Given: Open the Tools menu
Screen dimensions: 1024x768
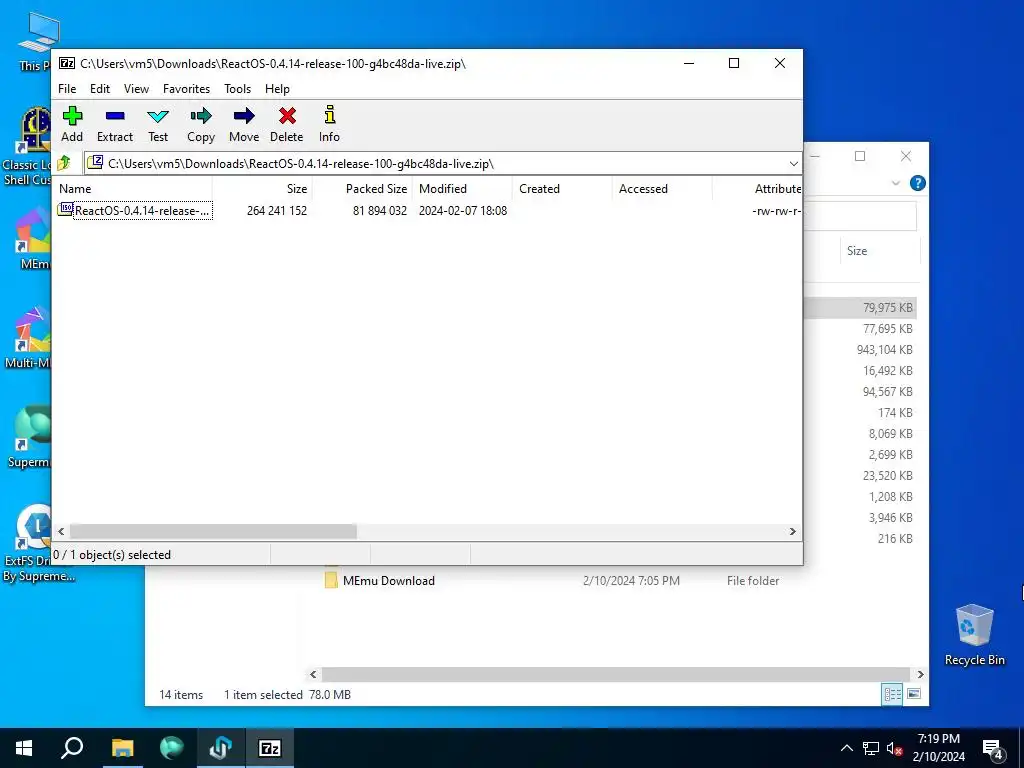Looking at the screenshot, I should coord(238,89).
